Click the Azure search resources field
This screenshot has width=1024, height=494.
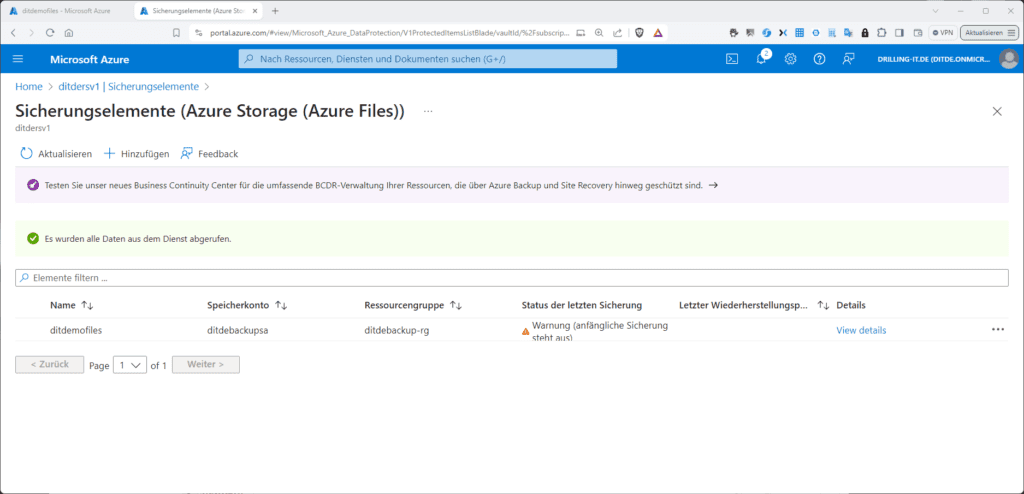pos(428,59)
